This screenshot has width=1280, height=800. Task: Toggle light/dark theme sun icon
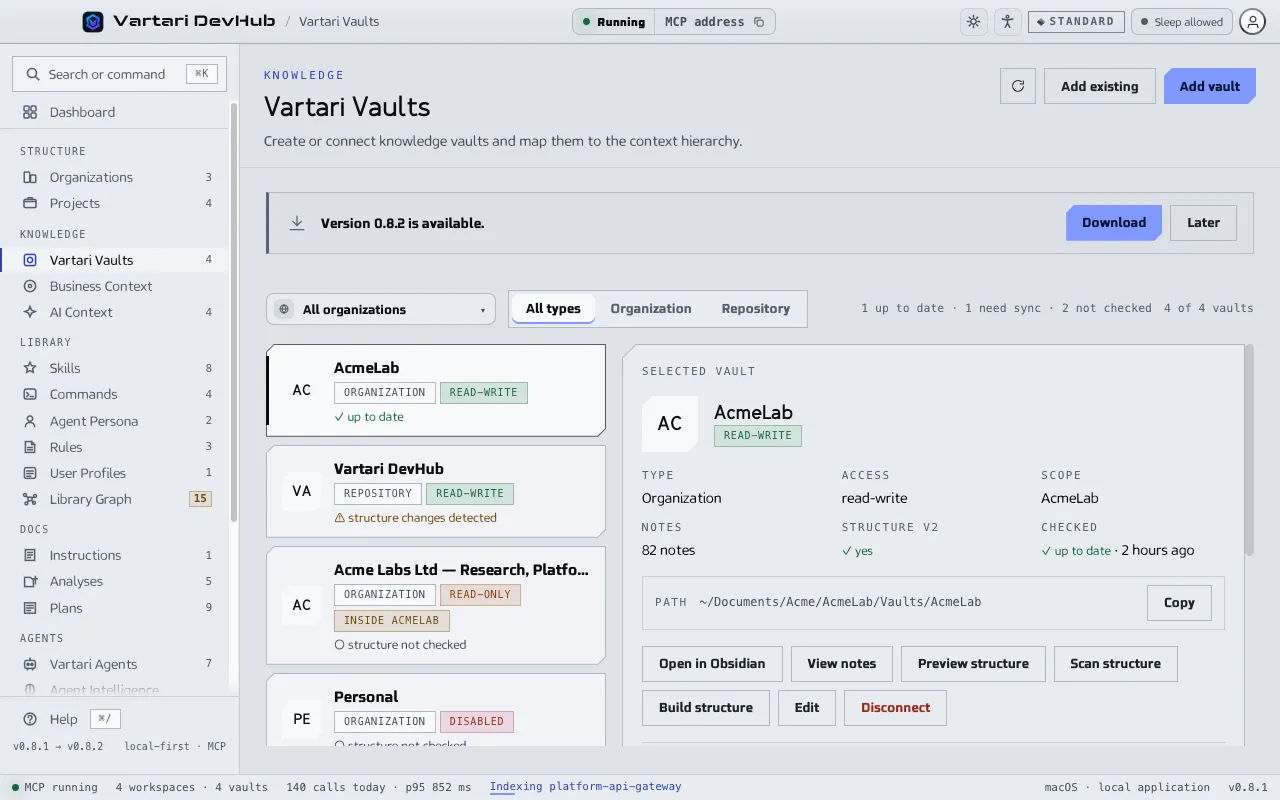point(973,21)
